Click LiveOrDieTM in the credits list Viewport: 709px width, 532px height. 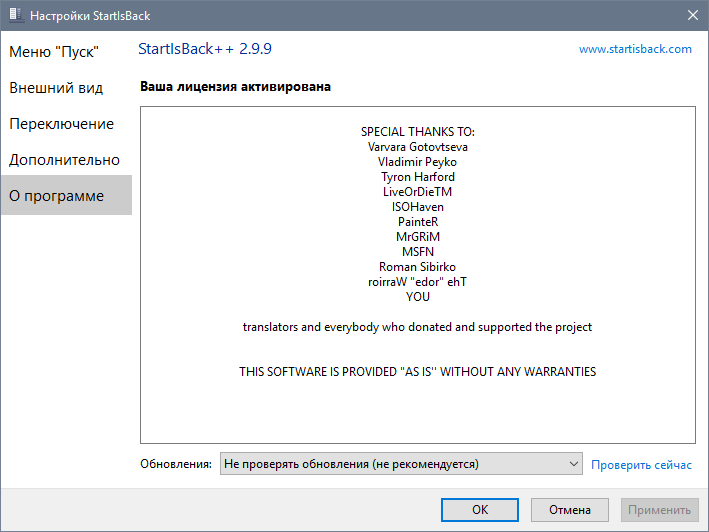tap(417, 192)
